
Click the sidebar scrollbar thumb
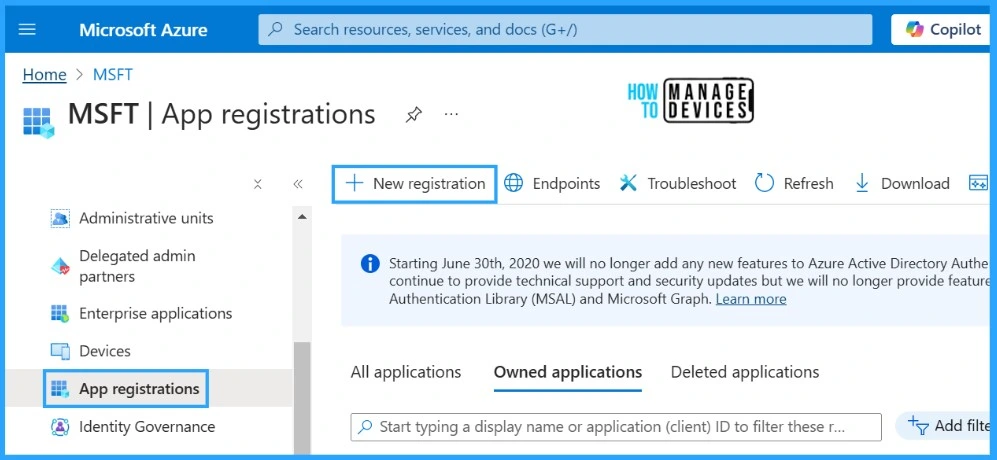[302, 398]
